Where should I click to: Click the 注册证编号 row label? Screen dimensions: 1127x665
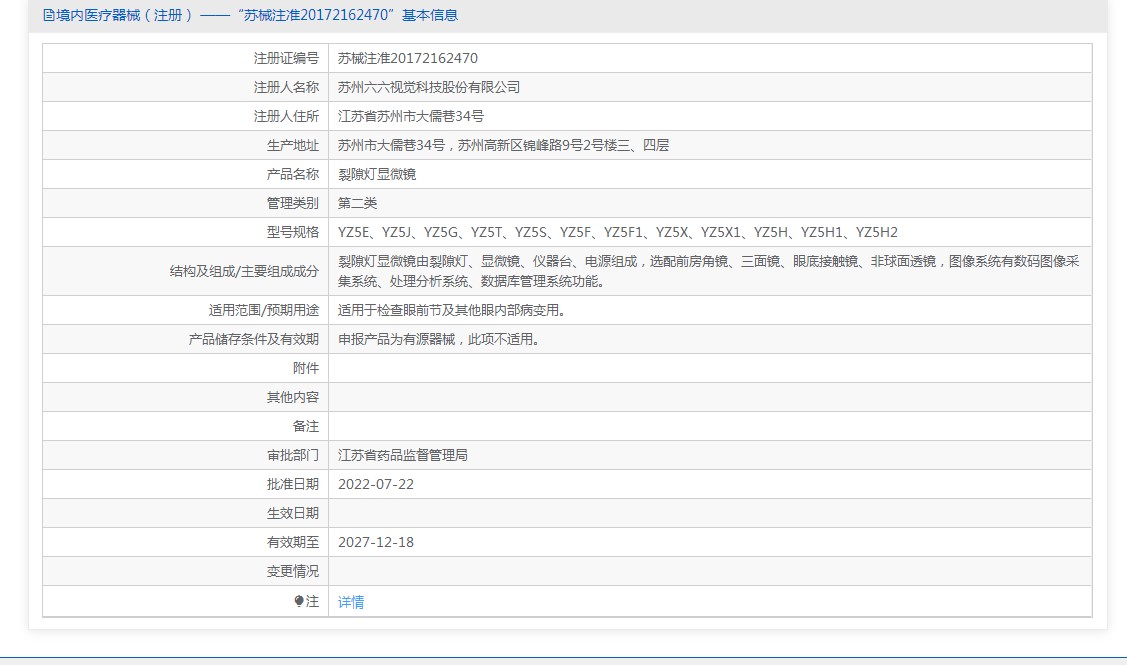click(x=286, y=58)
